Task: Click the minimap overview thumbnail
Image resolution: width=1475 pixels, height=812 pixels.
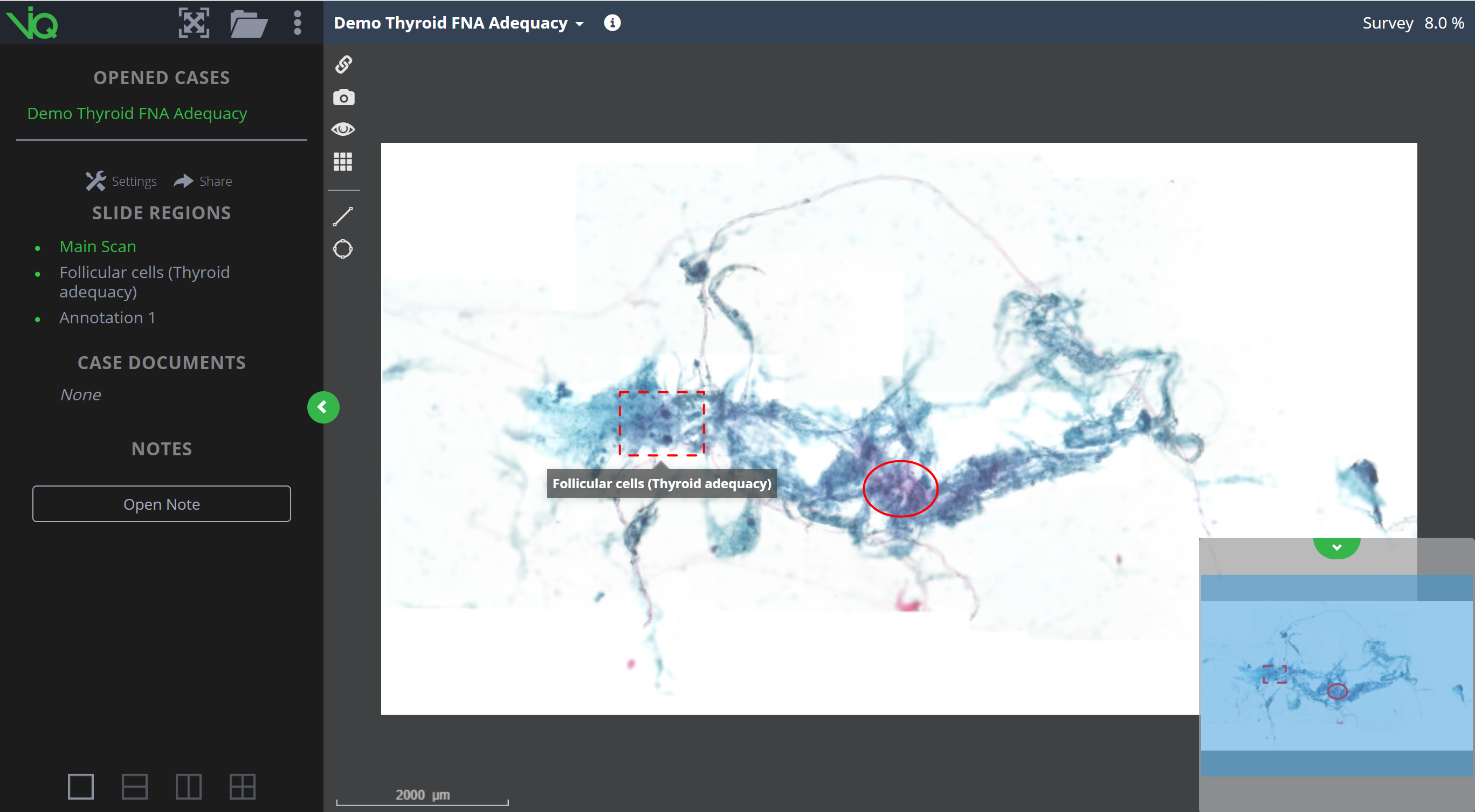Action: coord(1336,675)
